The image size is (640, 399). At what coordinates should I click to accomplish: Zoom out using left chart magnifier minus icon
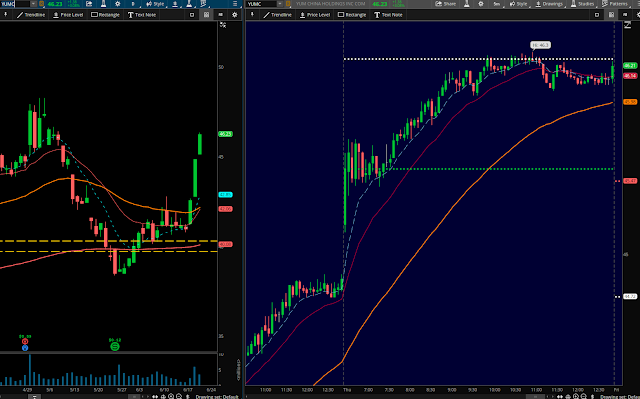pos(179,396)
